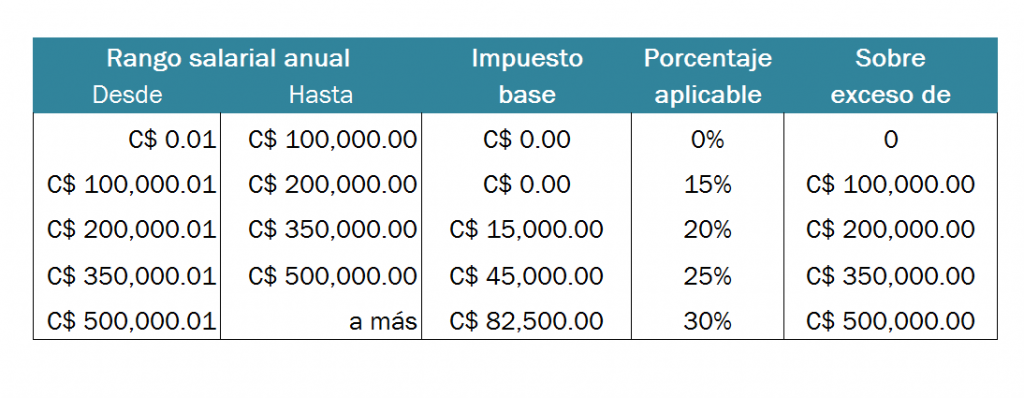The height and width of the screenshot is (398, 1024).
Task: Click the 'Rango salarial anual' header
Action: (x=228, y=58)
